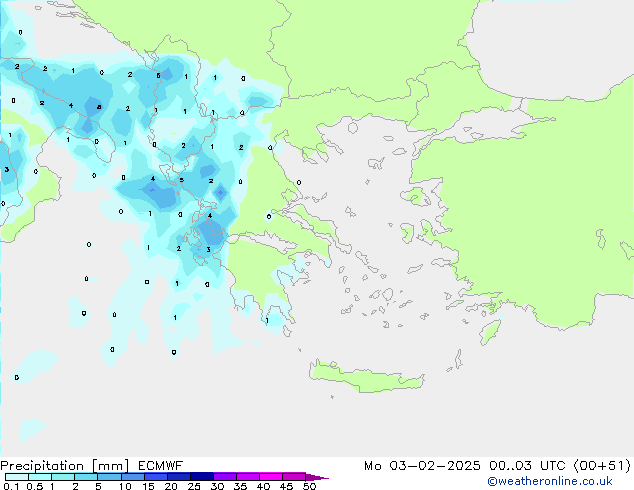Screen dimensions: 634x490
Task: Click the 'ECMWF' model label
Action: [x=161, y=466]
